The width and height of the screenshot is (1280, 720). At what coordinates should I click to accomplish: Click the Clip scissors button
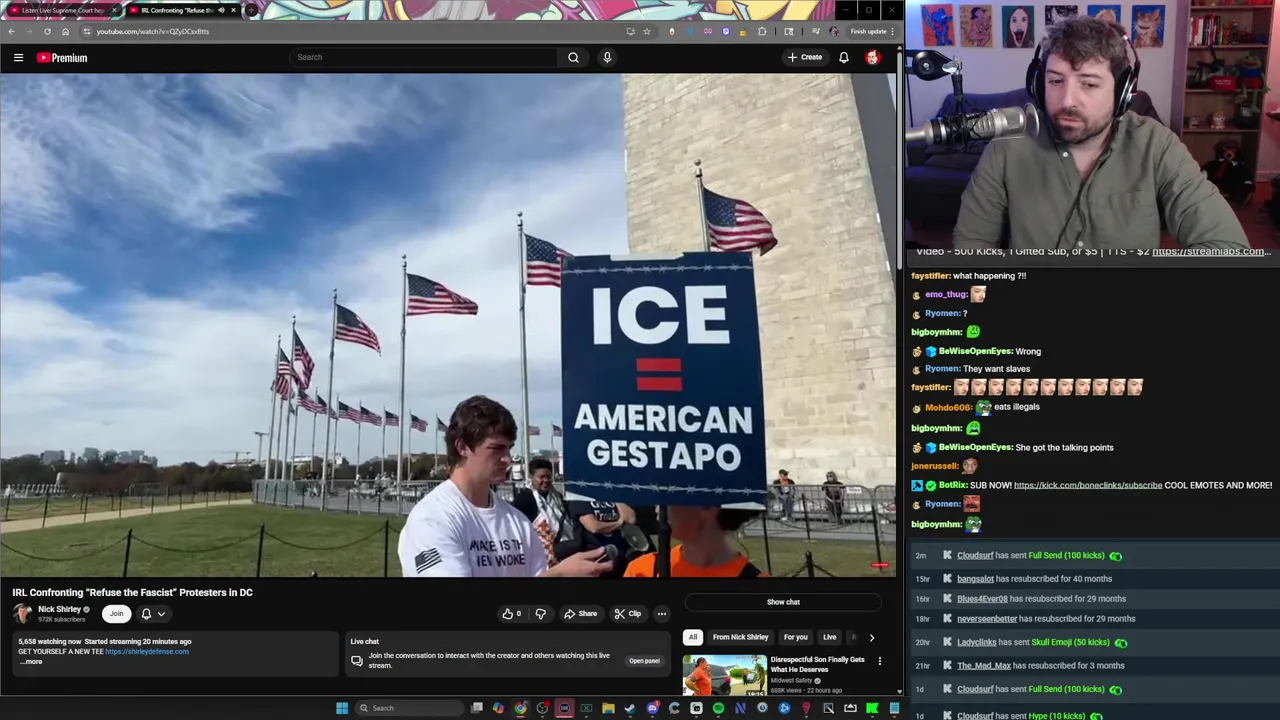click(628, 614)
